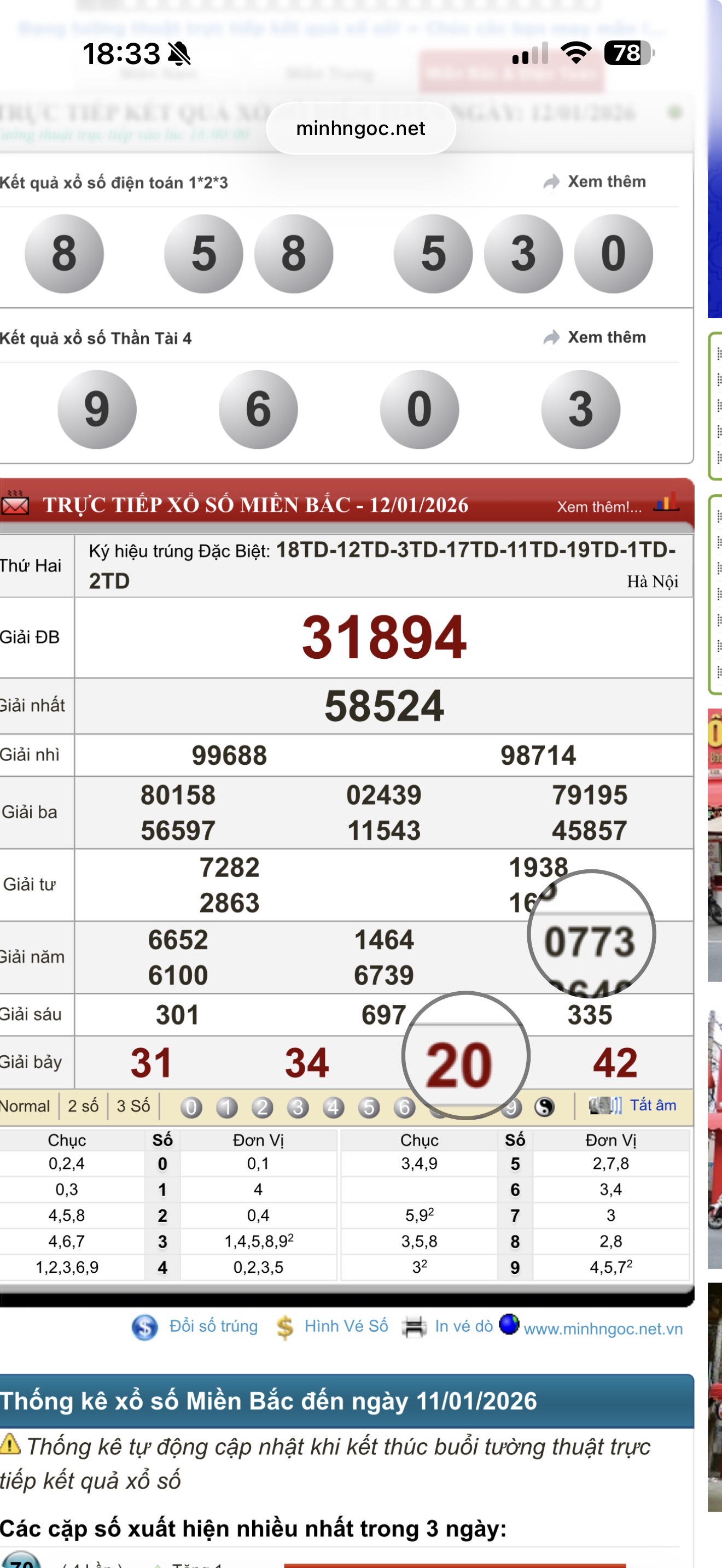The width and height of the screenshot is (722, 1568).
Task: Tap the minhngoc.net address pill
Action: (x=361, y=128)
